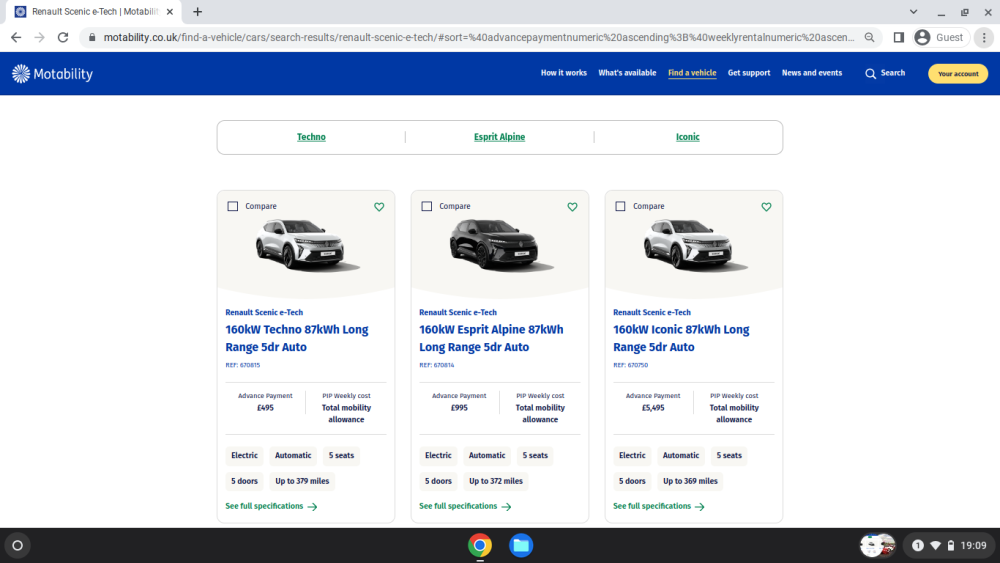1000x563 pixels.
Task: Click REF: 670750 text
Action: [631, 365]
